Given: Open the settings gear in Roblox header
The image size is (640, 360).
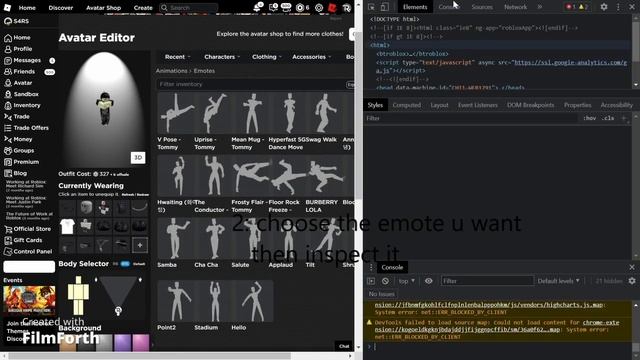Looking at the screenshot, I should (319, 7).
